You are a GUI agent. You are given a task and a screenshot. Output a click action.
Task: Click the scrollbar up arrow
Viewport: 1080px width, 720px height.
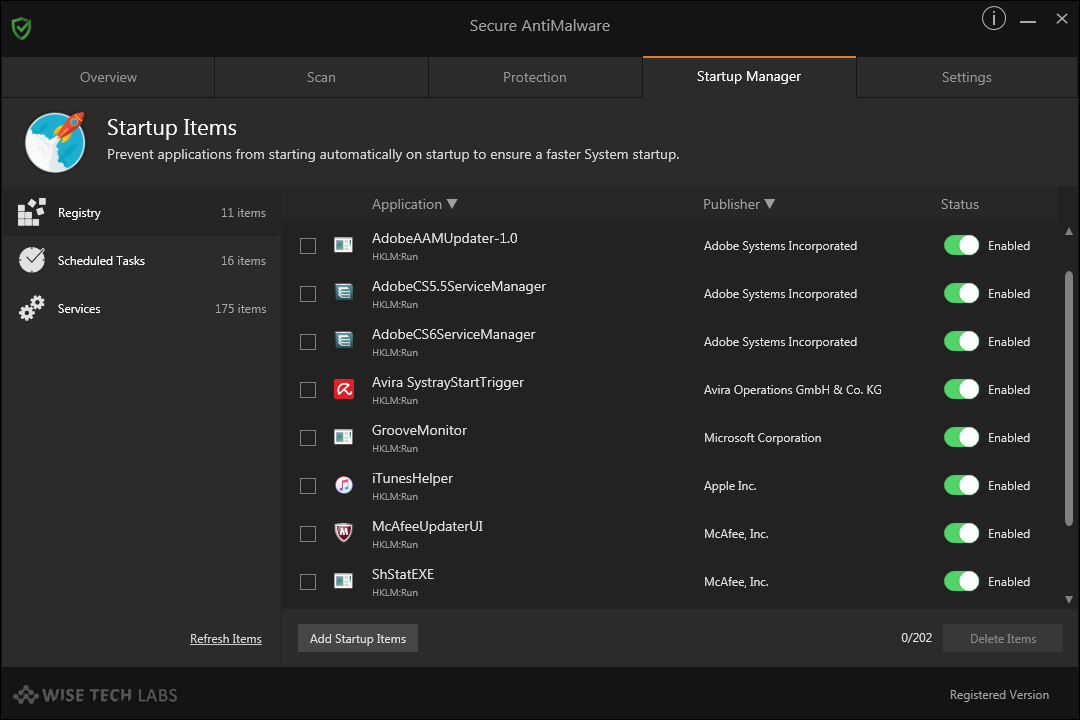[1068, 232]
